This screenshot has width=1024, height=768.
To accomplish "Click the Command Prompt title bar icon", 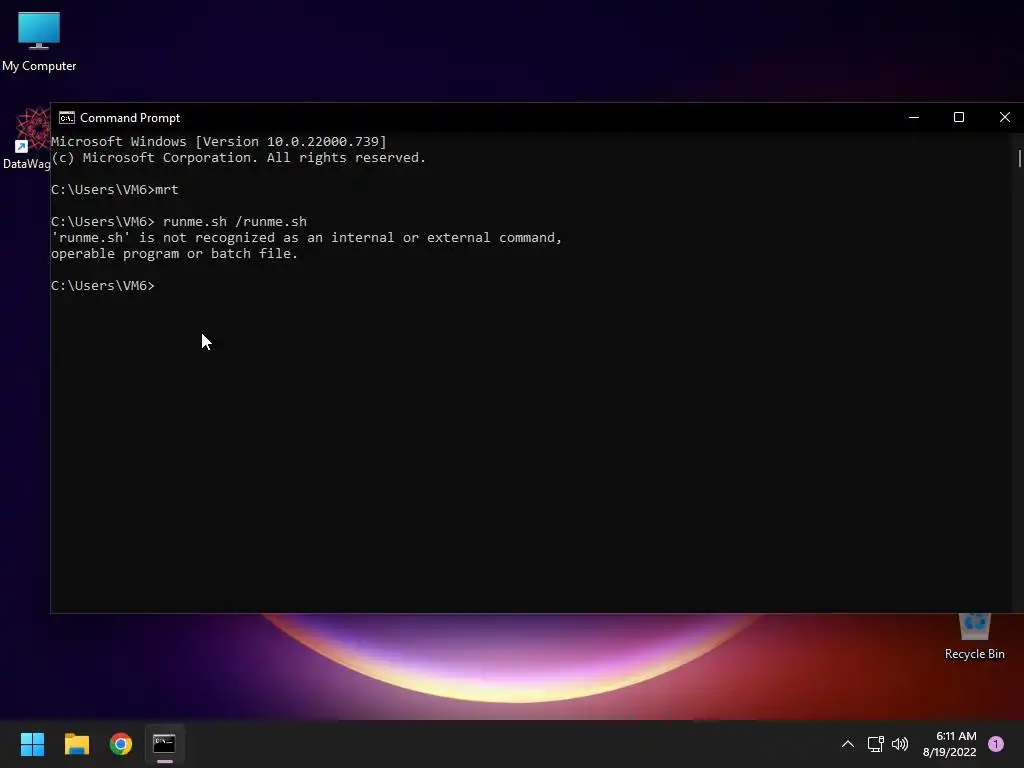I will pyautogui.click(x=67, y=118).
